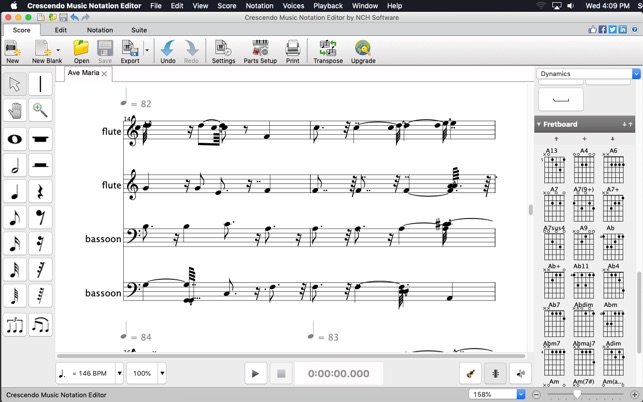Pick the whole note tool

click(x=15, y=139)
